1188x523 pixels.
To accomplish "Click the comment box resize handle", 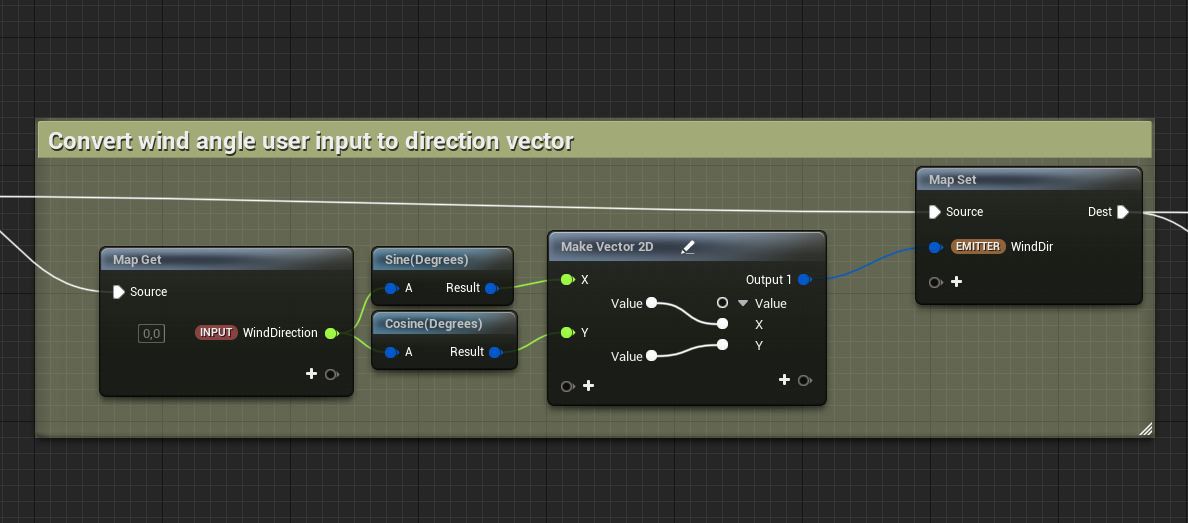I will tap(1145, 429).
